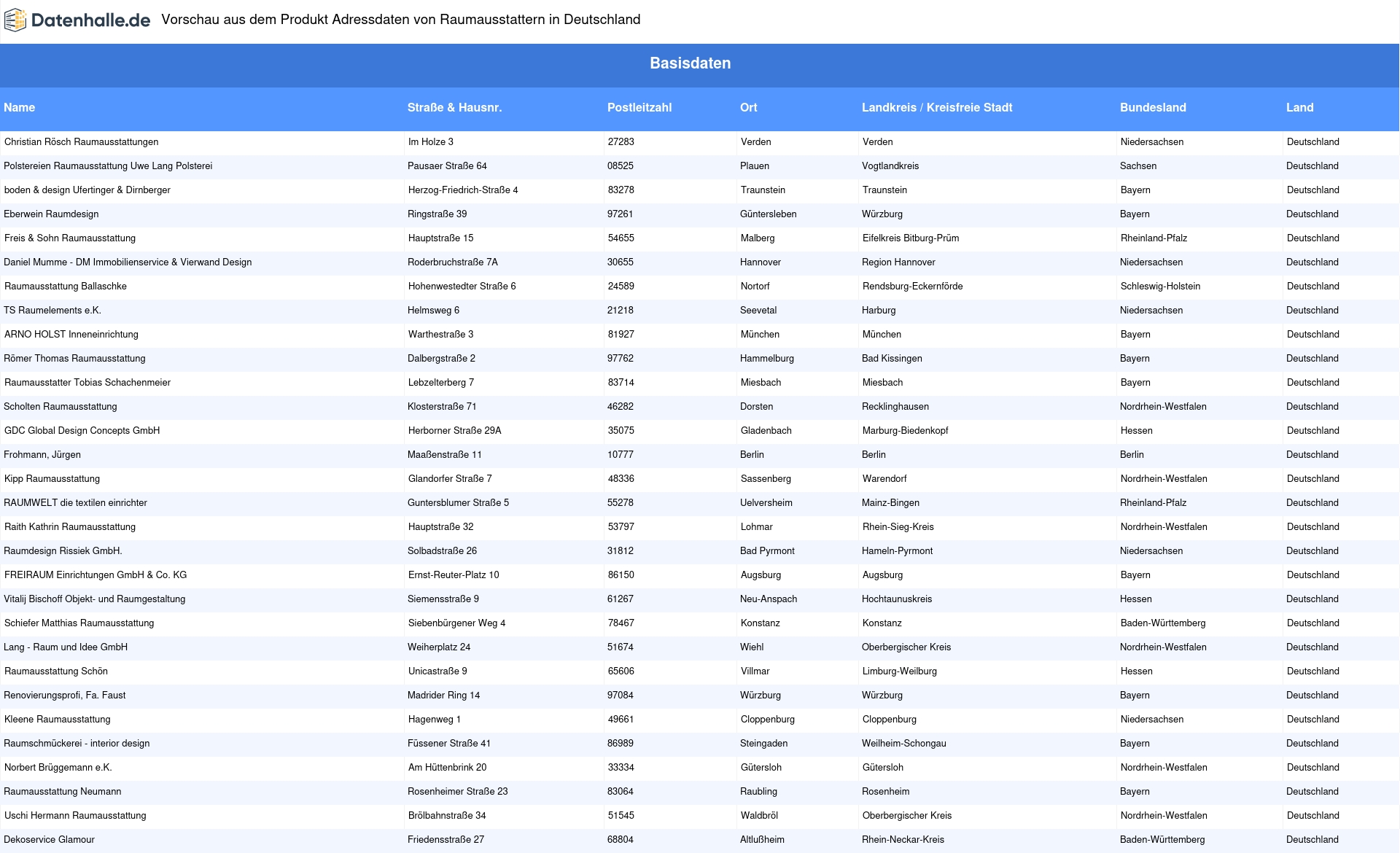Screen dimensions: 1400x853
Task: Click the Datenhalle.de logo icon
Action: coord(15,20)
